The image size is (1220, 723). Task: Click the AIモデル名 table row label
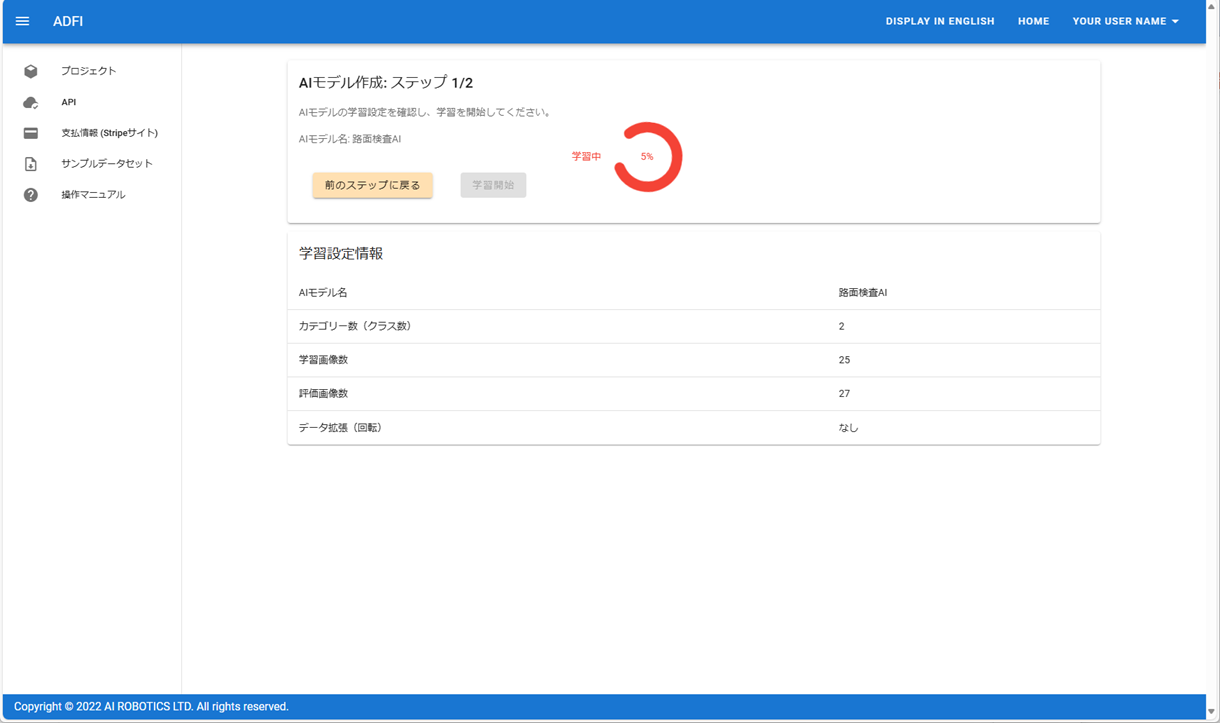[x=323, y=293]
